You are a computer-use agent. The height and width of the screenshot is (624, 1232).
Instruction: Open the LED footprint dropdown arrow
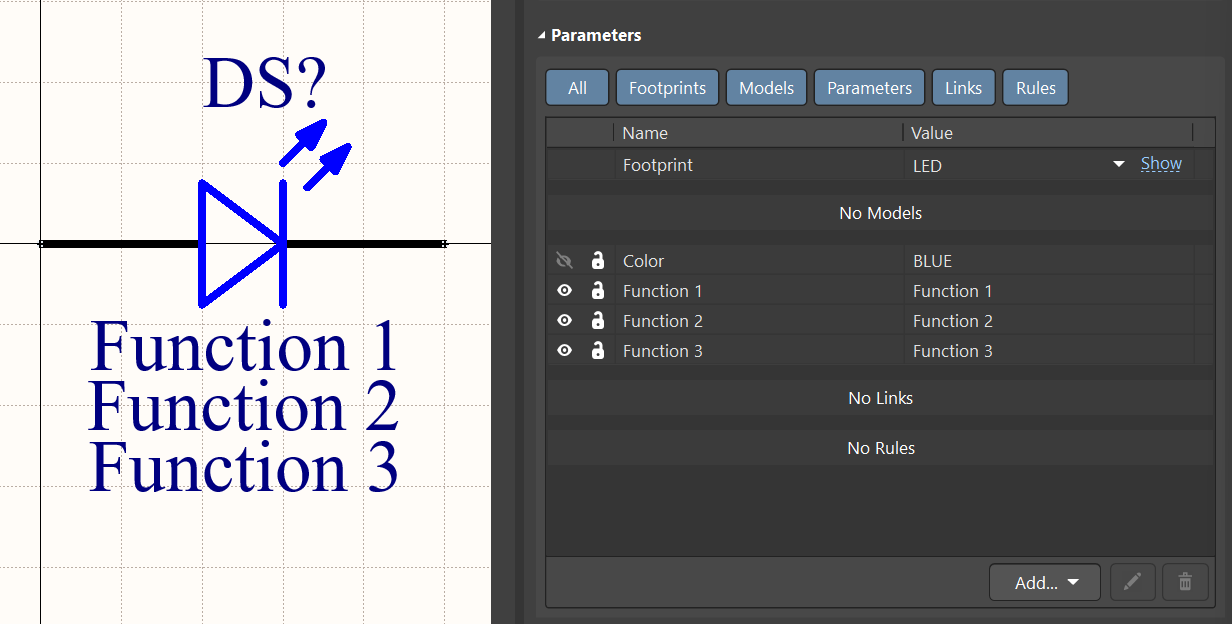point(1118,163)
